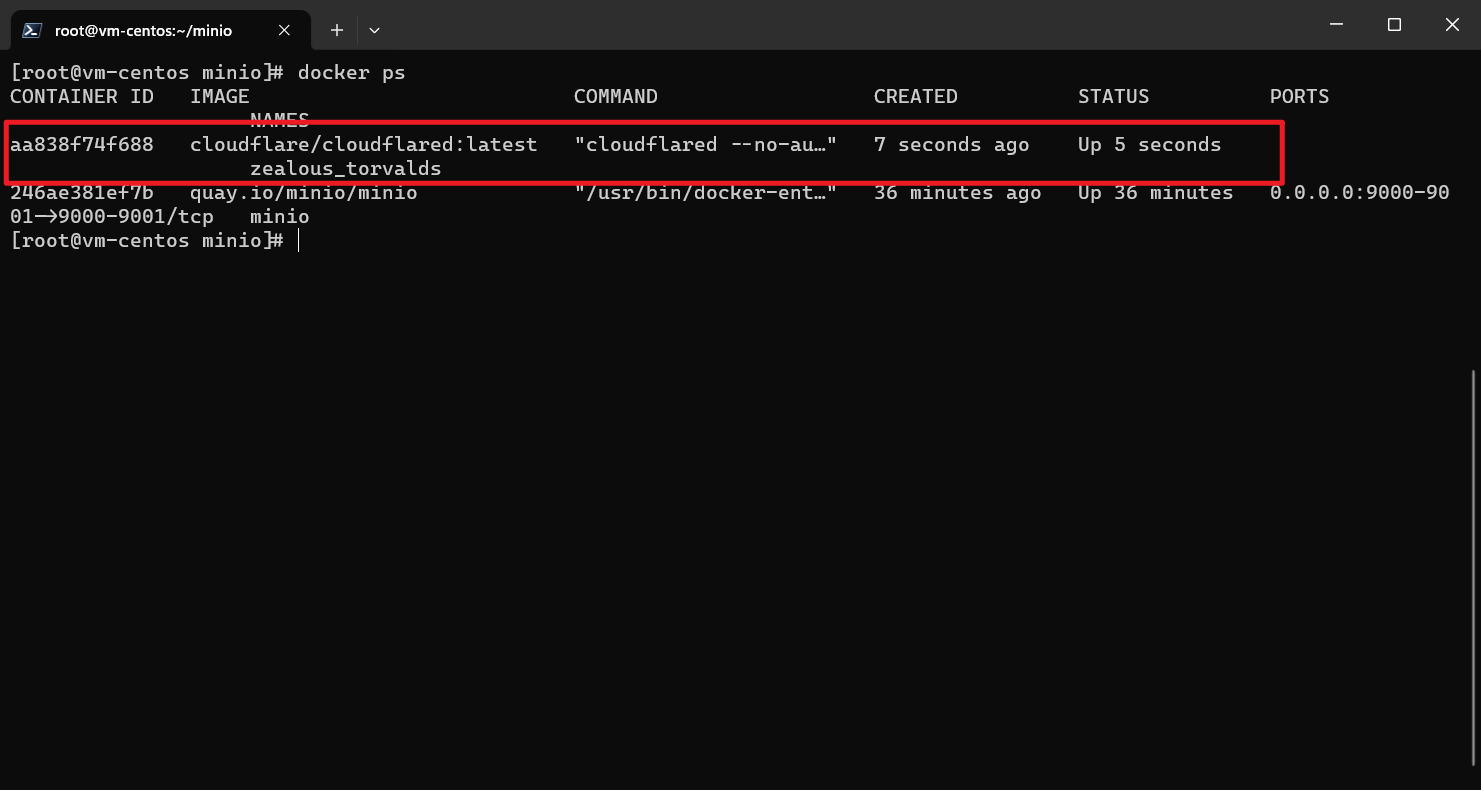Screen dimensions: 1481x790
Task: Maximize the terminal window
Action: (x=1394, y=25)
